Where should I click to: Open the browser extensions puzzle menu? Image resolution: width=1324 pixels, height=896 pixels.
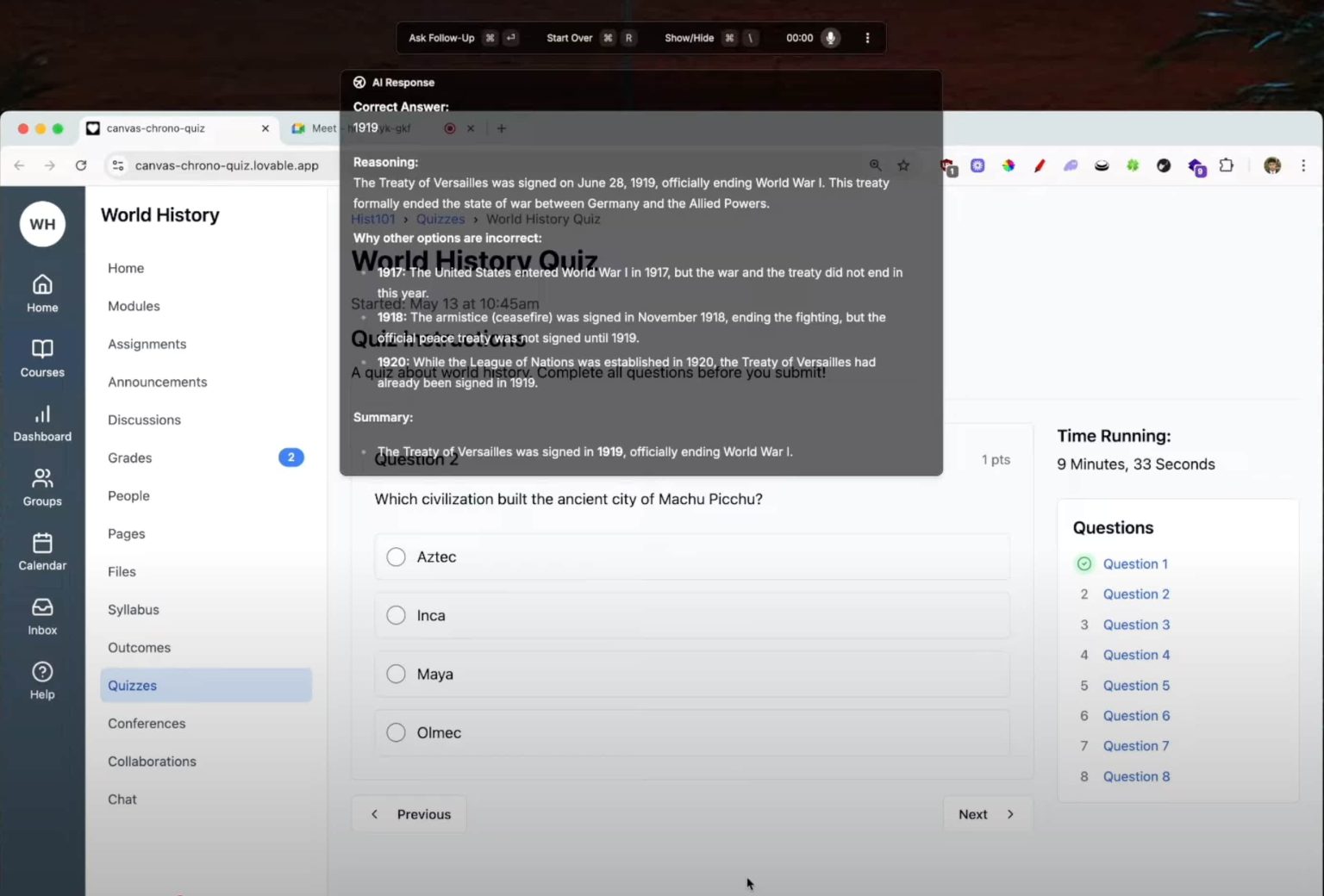point(1227,165)
